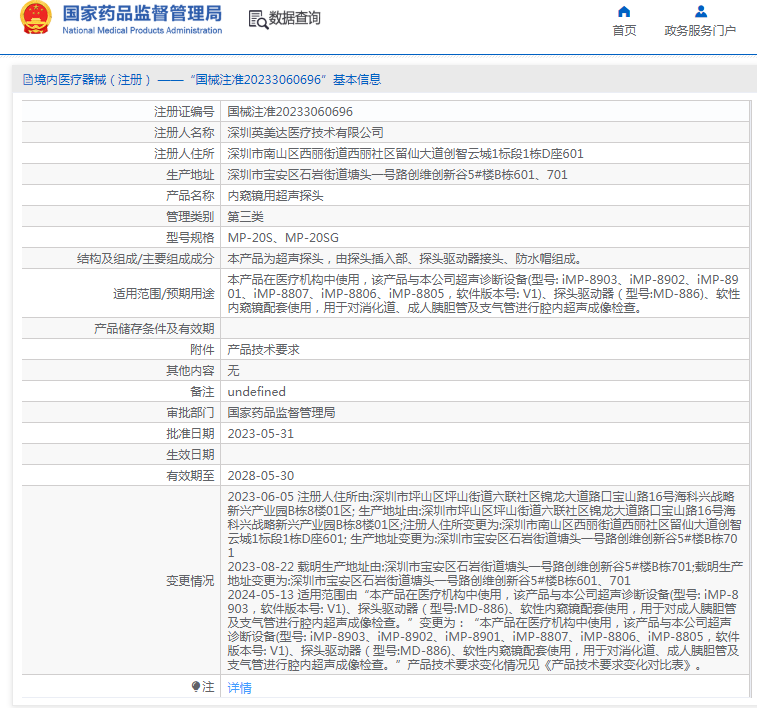This screenshot has height=708, width=757.
Task: Click the 生产地址 production address value
Action: [397, 175]
